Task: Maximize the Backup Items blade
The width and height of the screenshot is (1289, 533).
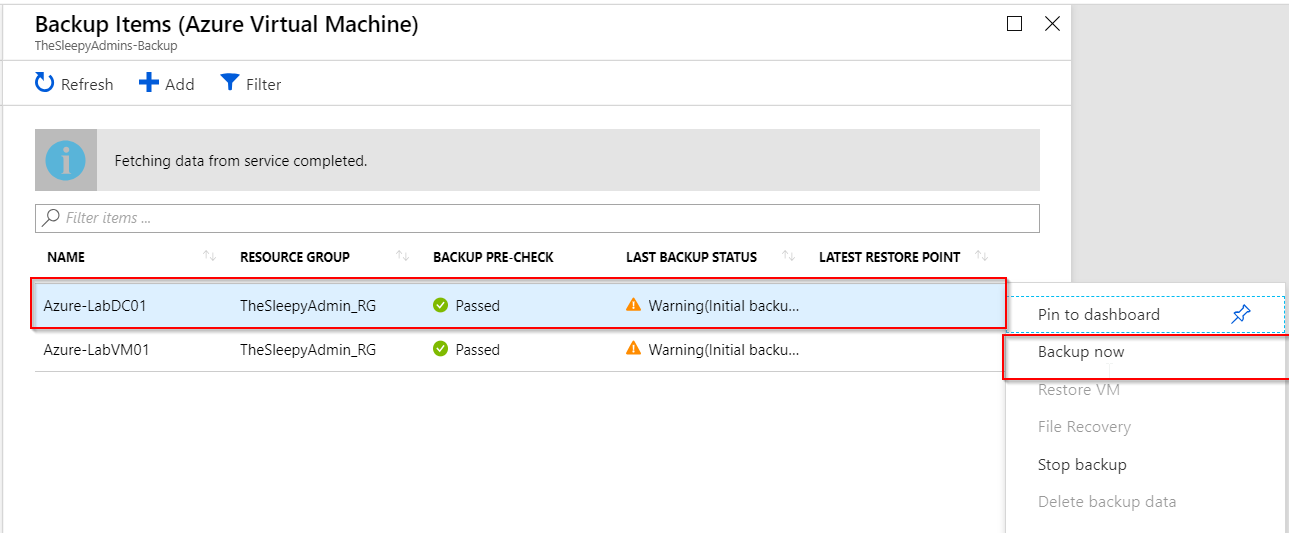Action: point(1014,24)
